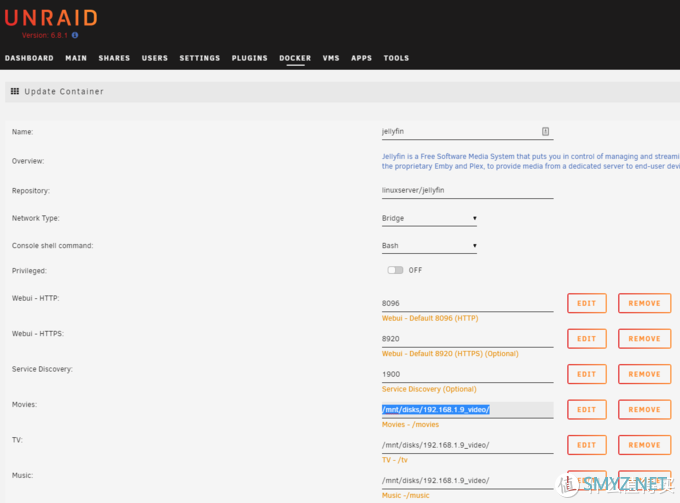Remove the Service Discovery setting
The width and height of the screenshot is (680, 503).
click(x=644, y=374)
